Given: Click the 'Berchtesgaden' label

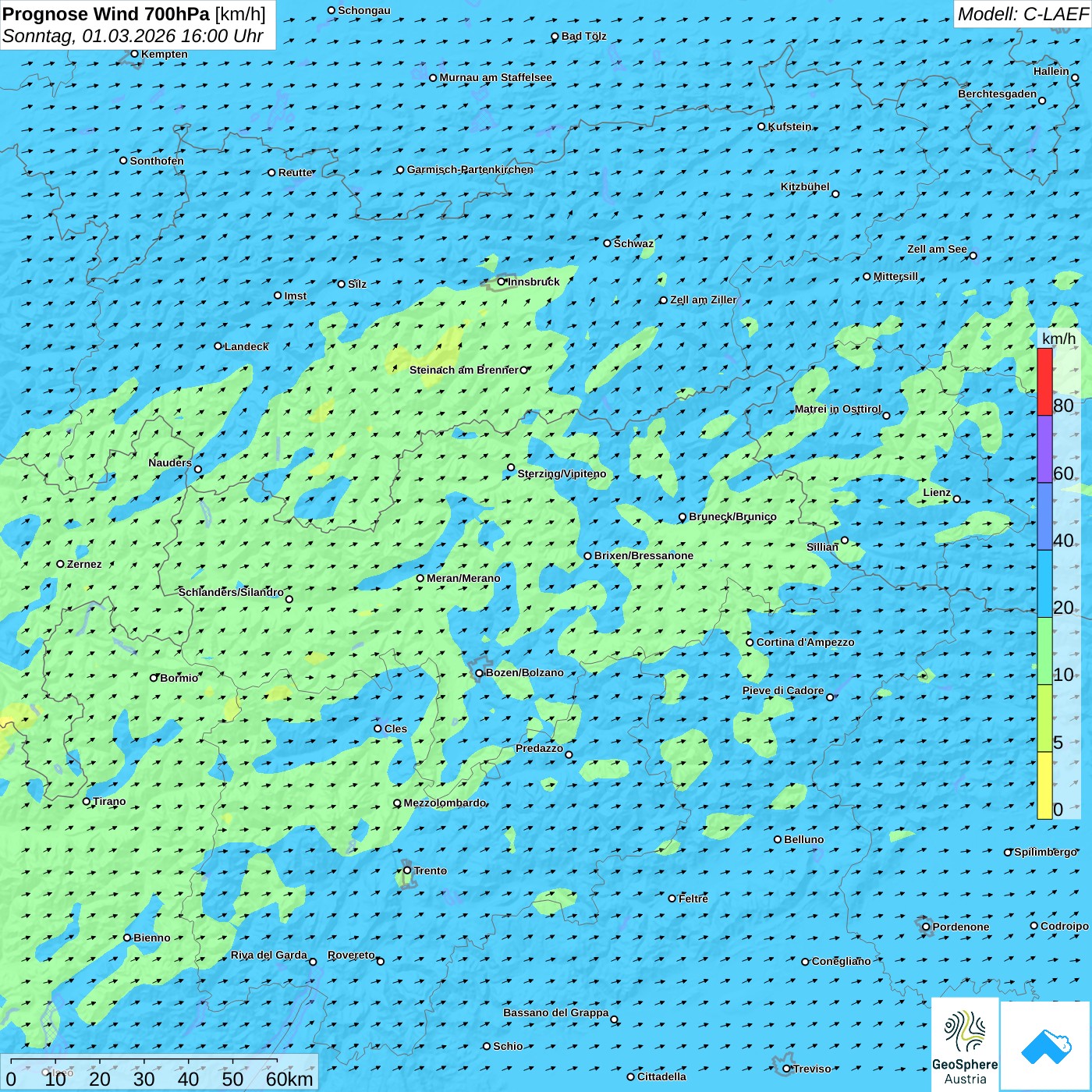Looking at the screenshot, I should click(x=998, y=94).
